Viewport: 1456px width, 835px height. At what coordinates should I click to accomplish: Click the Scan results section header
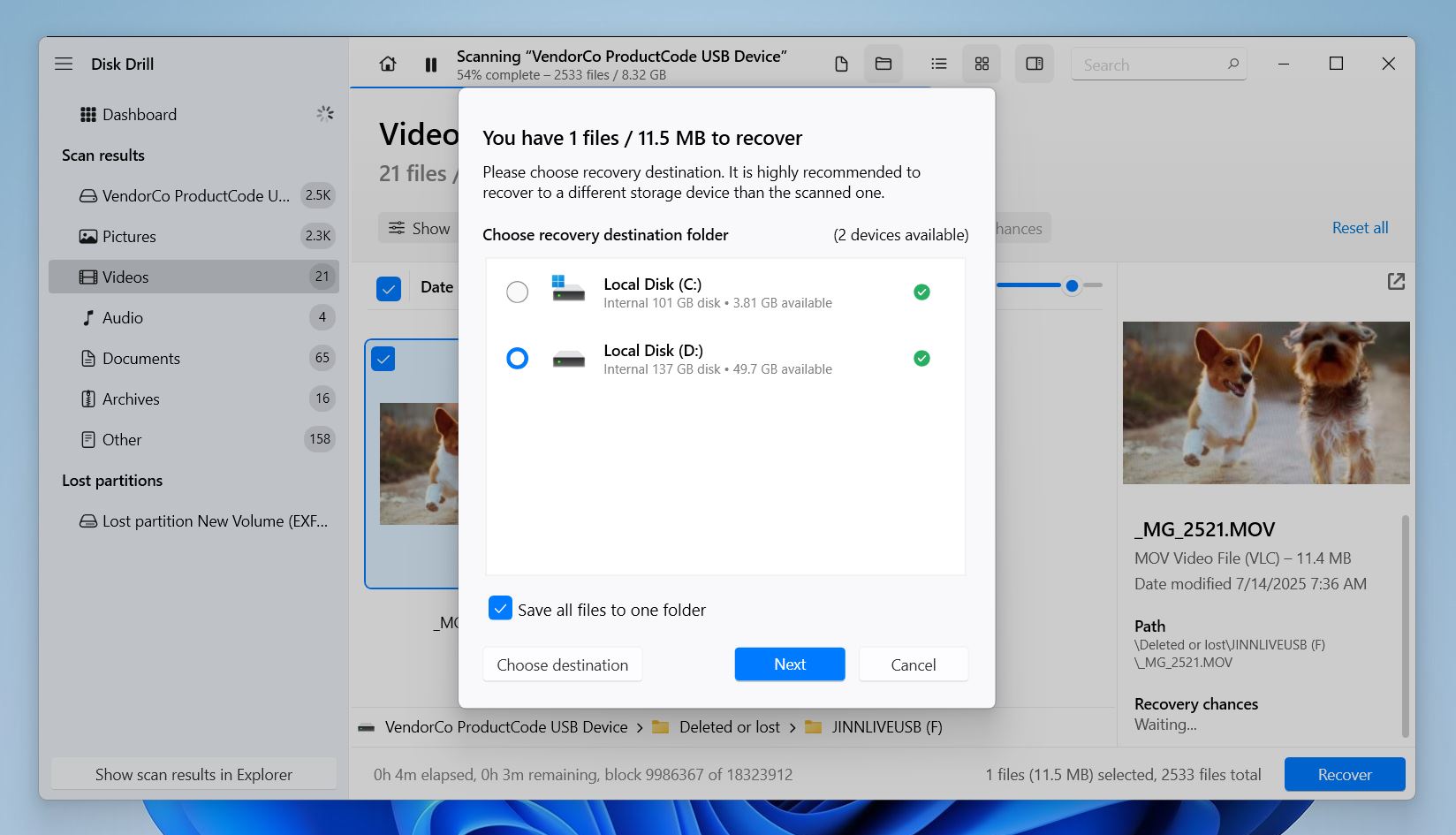[x=103, y=156]
